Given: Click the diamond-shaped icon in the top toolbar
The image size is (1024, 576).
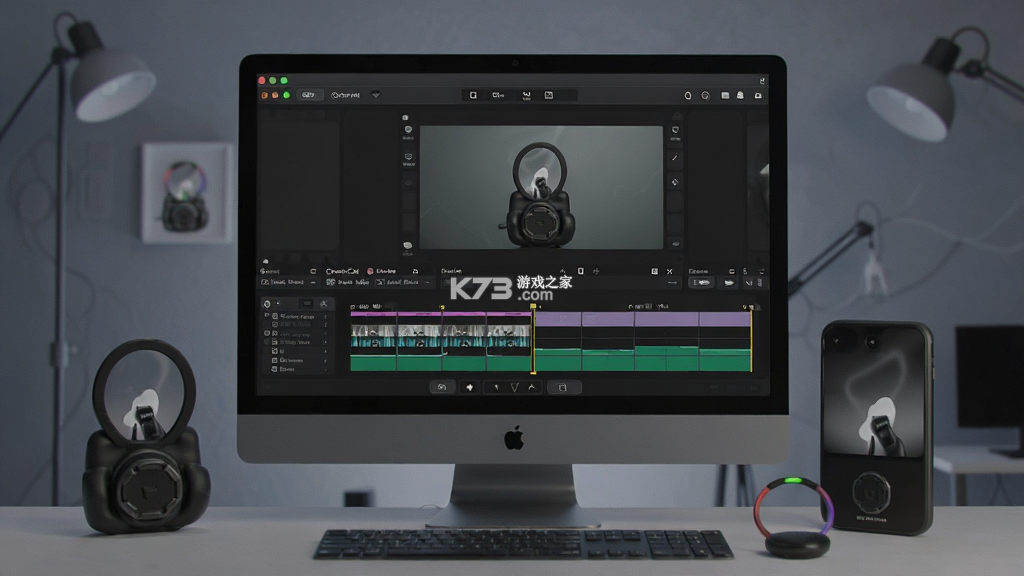Looking at the screenshot, I should click(x=376, y=95).
